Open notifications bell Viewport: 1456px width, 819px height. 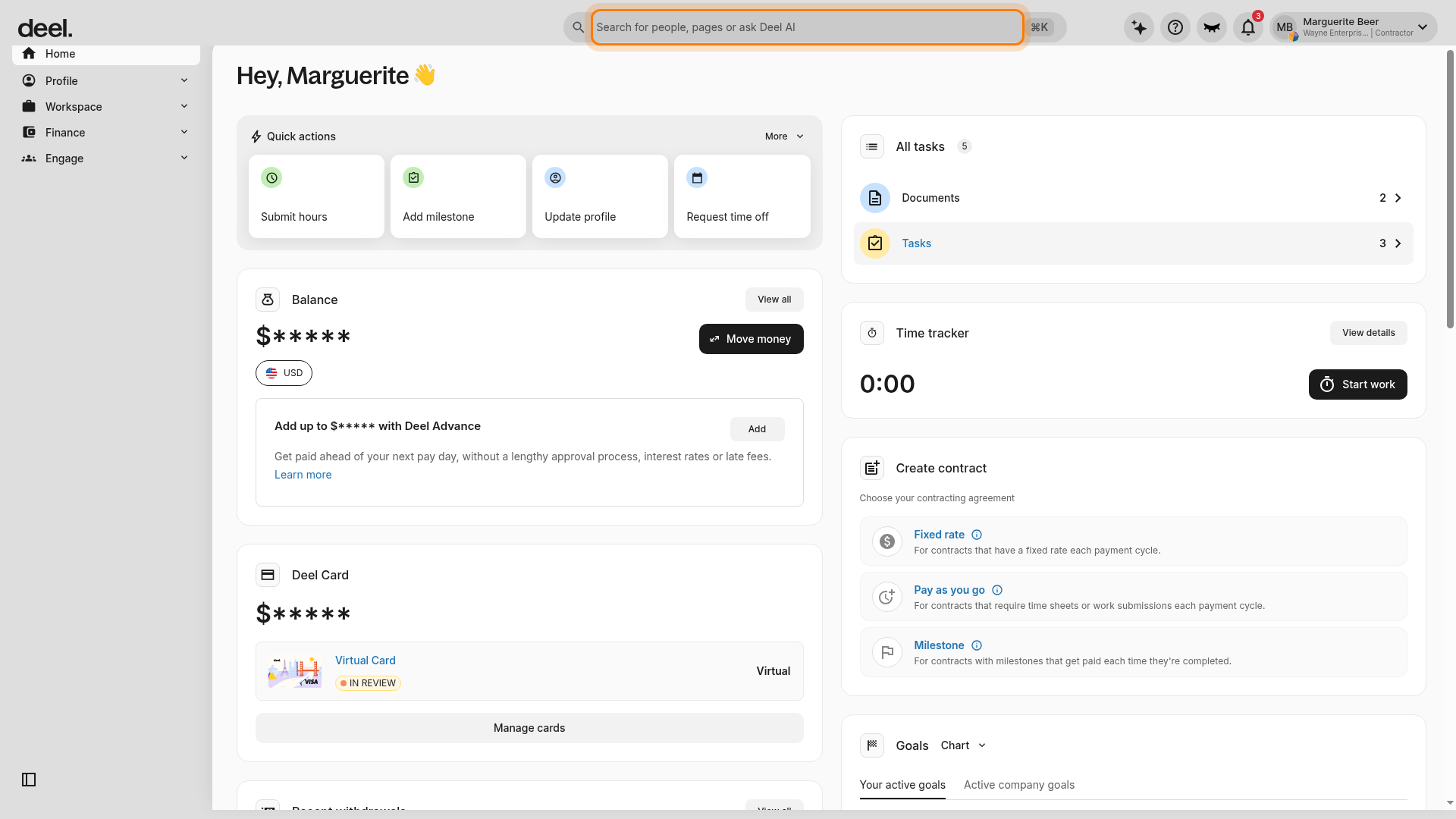click(x=1248, y=27)
